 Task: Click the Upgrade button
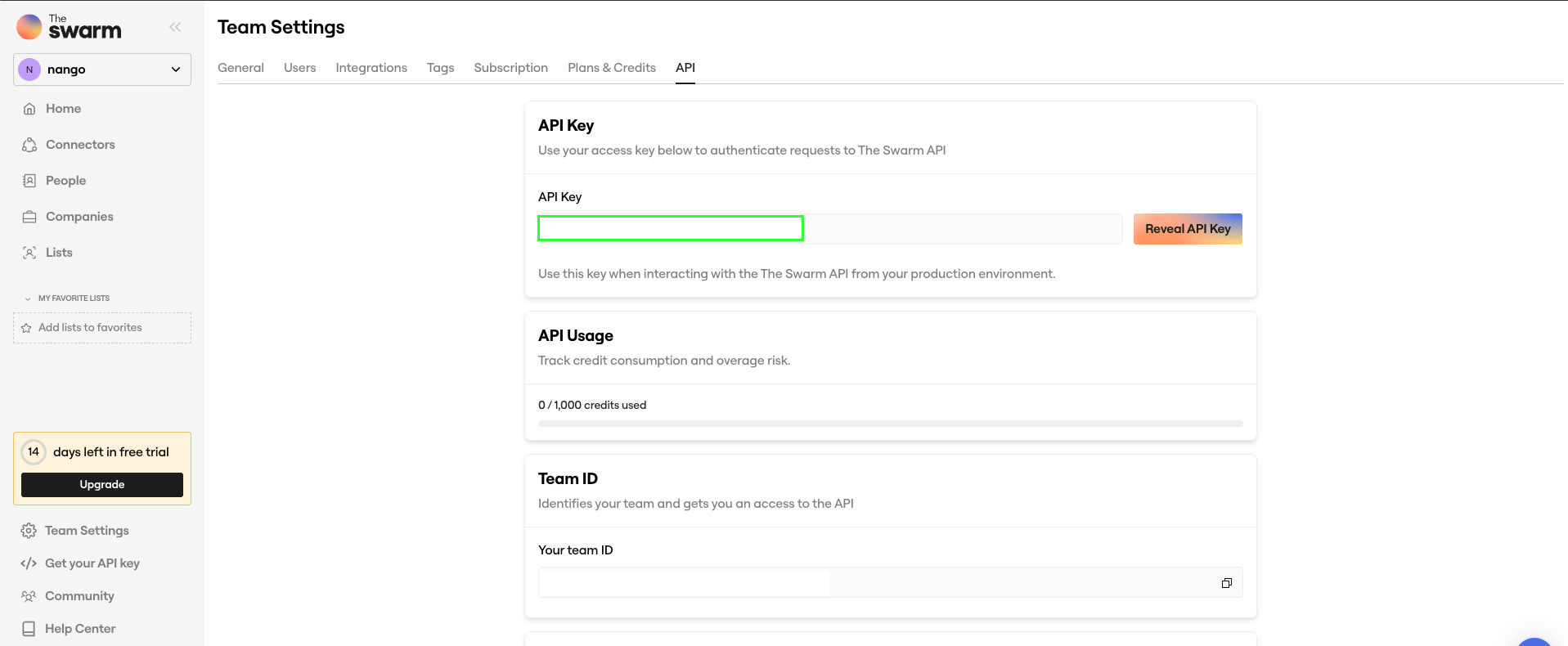pyautogui.click(x=102, y=485)
